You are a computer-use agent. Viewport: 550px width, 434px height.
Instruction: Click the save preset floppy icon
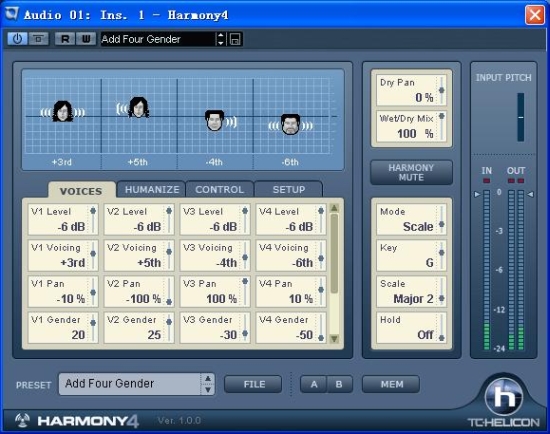[x=235, y=39]
